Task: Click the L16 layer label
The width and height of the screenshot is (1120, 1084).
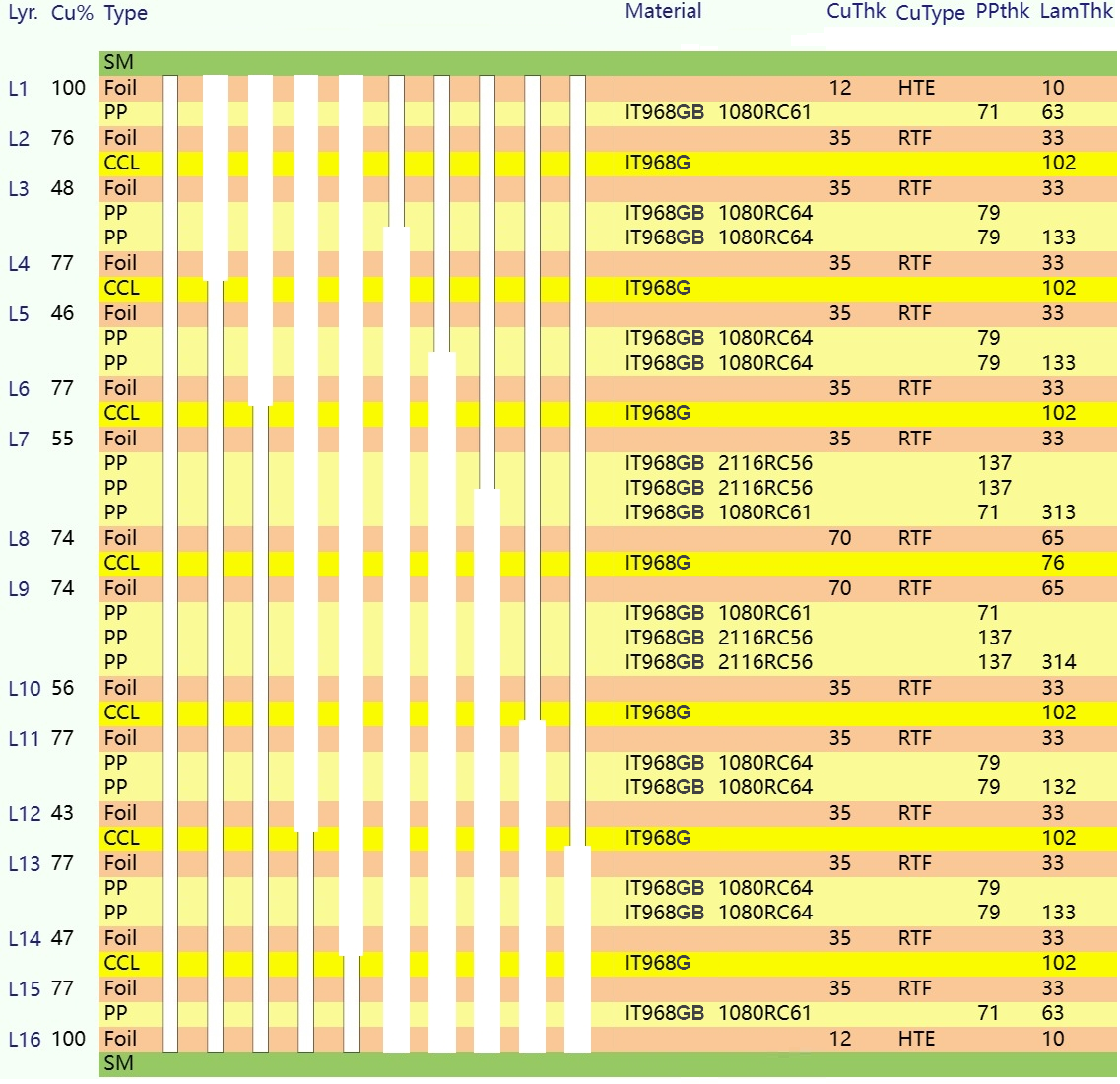Action: point(24,1040)
